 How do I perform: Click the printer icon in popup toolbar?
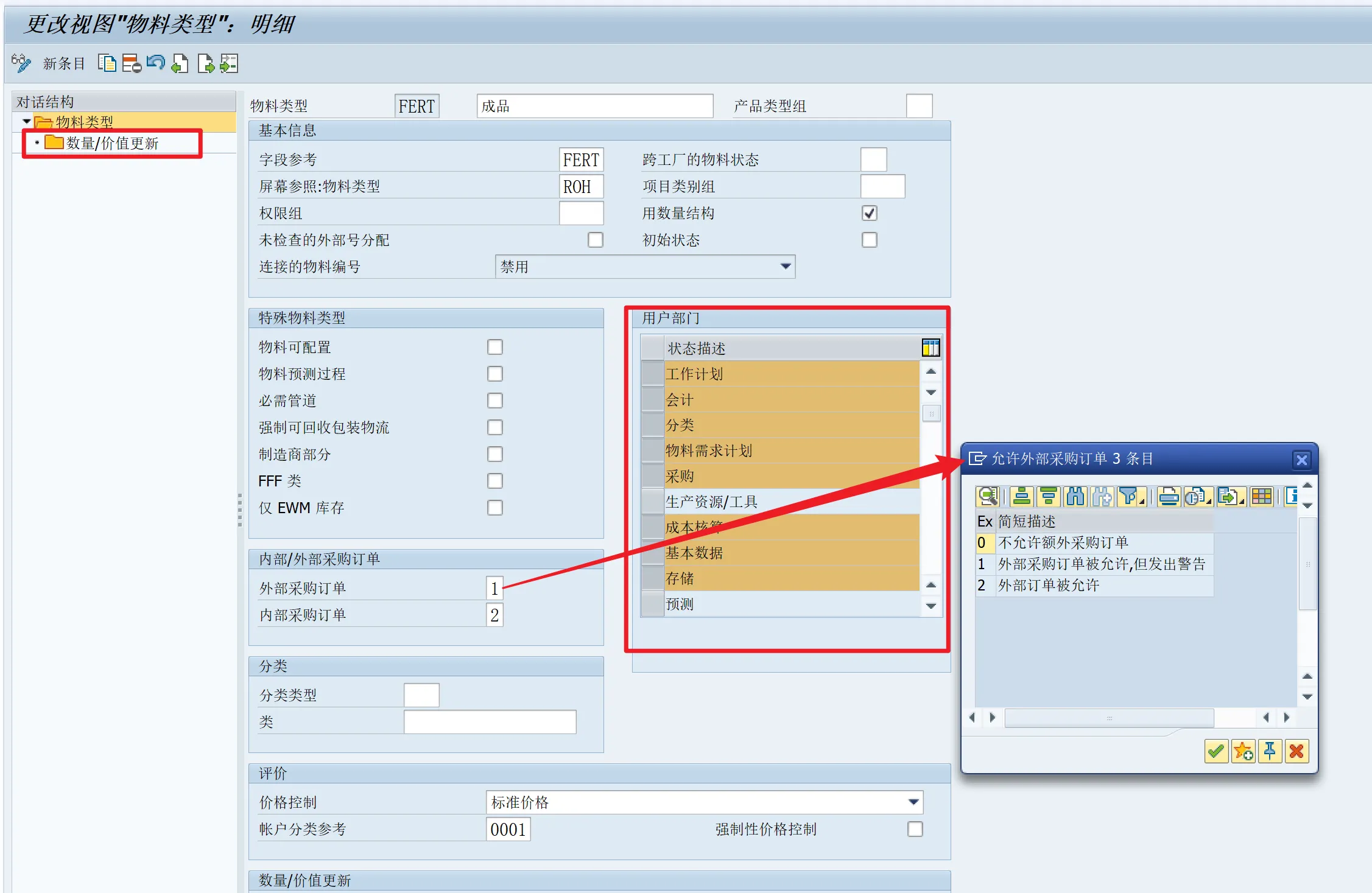coord(1168,497)
